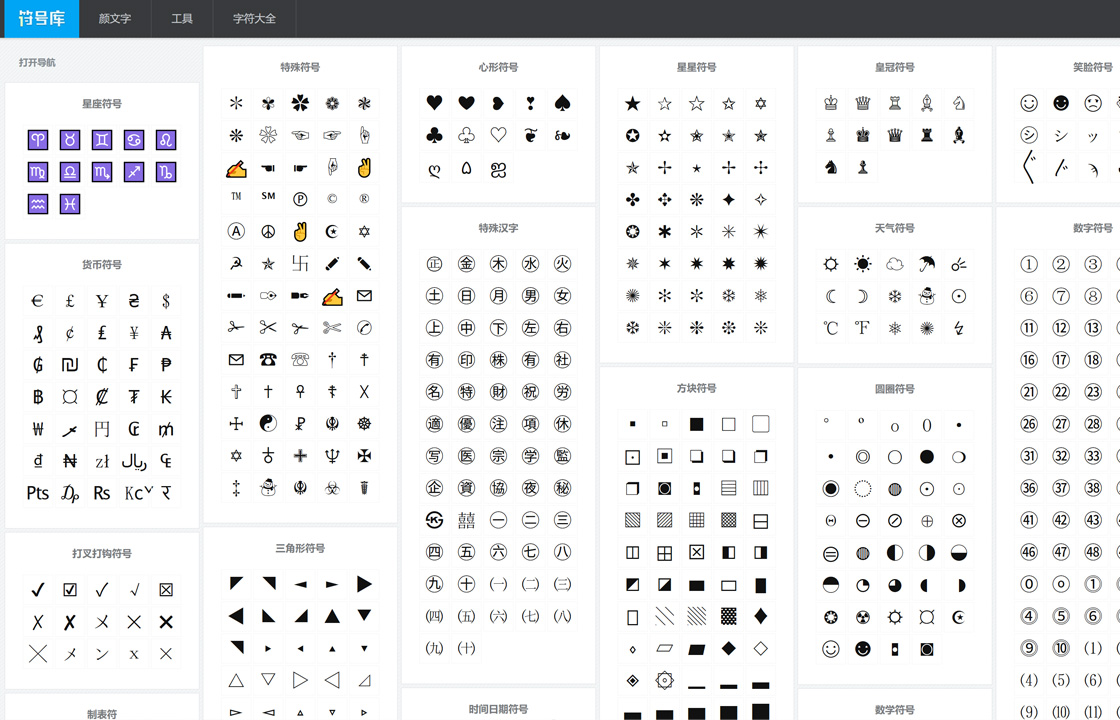The width and height of the screenshot is (1120, 720).
Task: Select the circled P symbol
Action: tap(300, 200)
